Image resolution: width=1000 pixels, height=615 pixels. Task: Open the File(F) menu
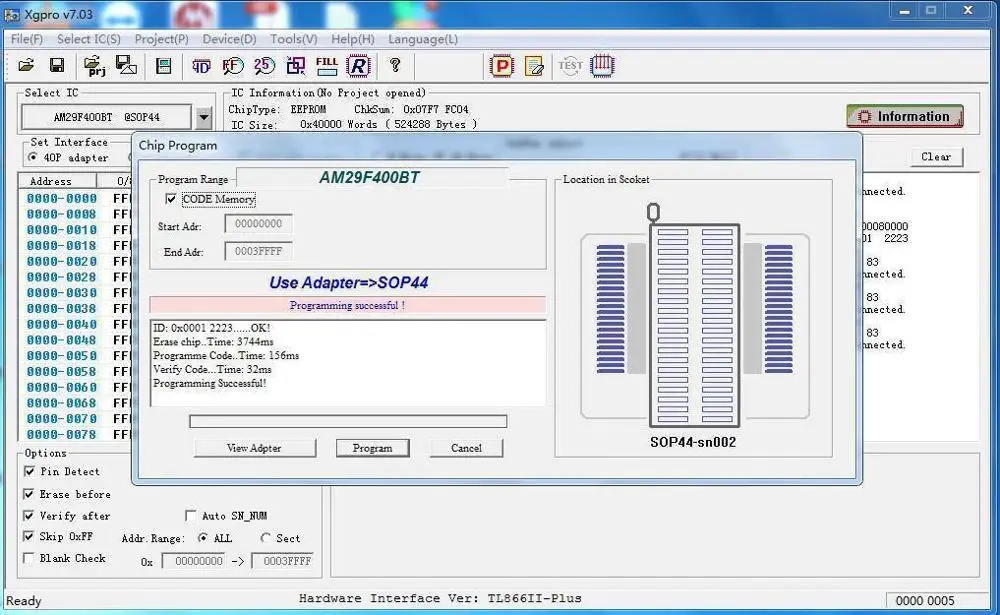pos(27,40)
